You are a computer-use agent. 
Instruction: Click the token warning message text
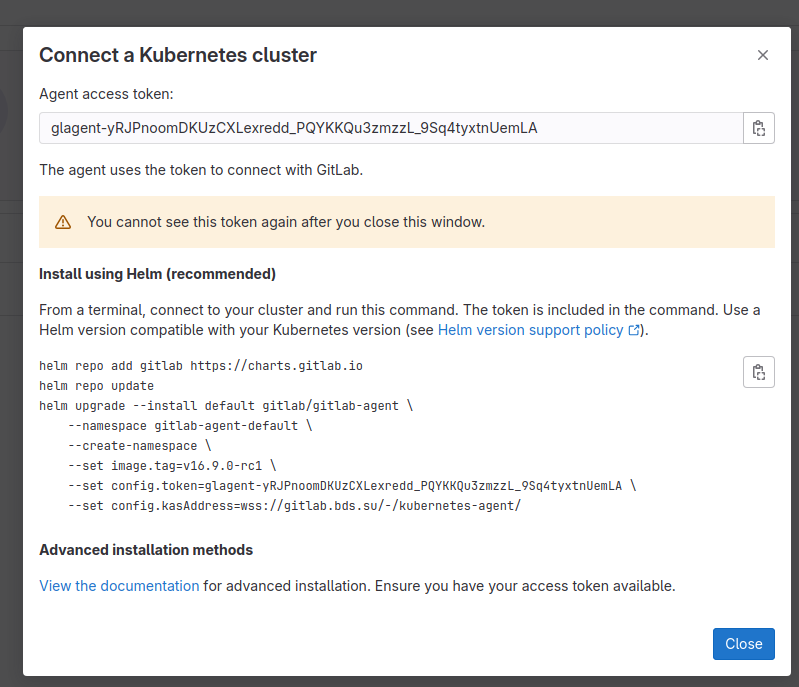point(286,222)
